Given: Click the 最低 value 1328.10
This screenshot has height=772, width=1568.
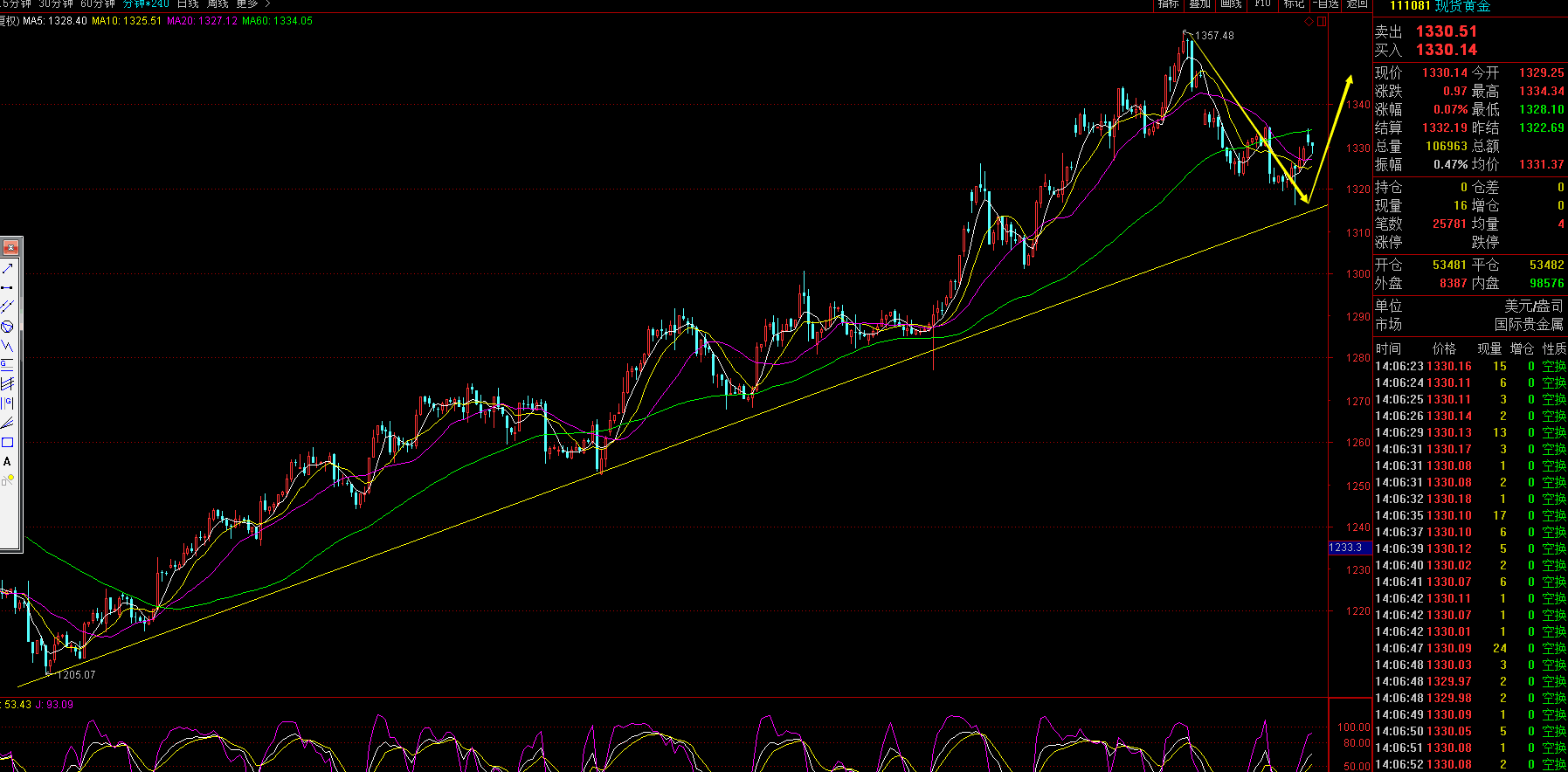Looking at the screenshot, I should 1542,110.
